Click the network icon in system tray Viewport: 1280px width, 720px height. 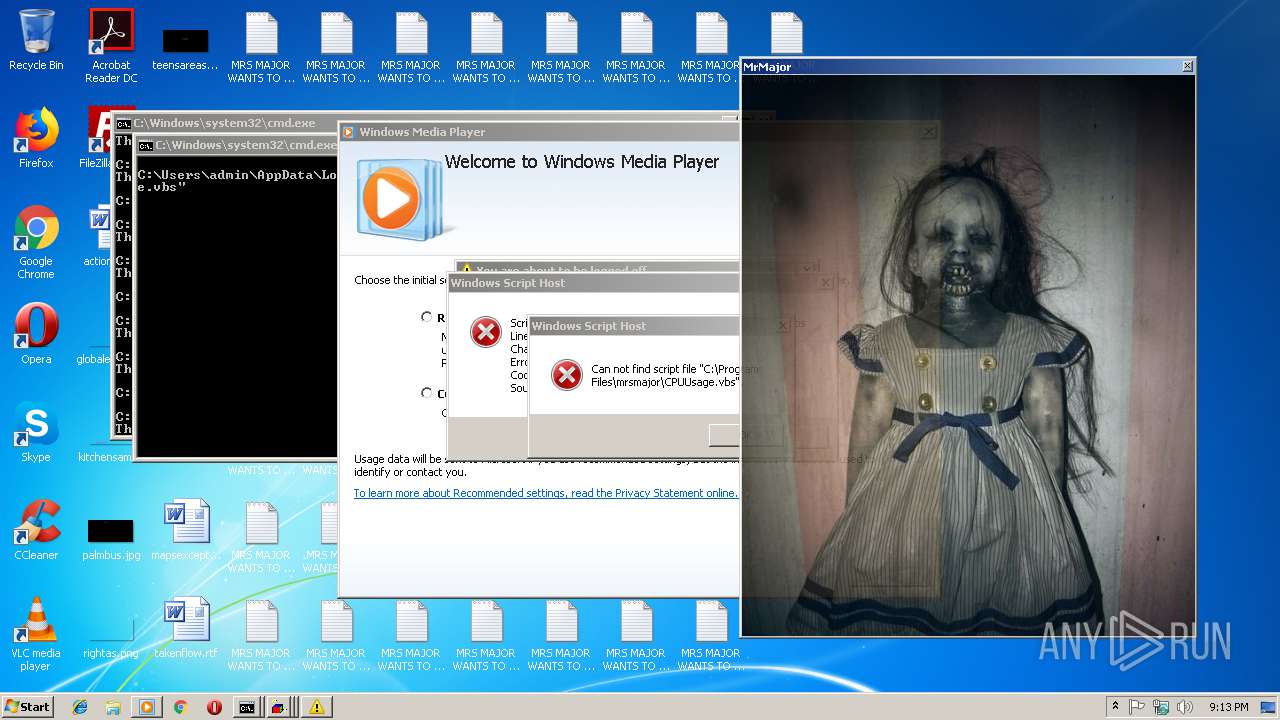coord(1160,707)
